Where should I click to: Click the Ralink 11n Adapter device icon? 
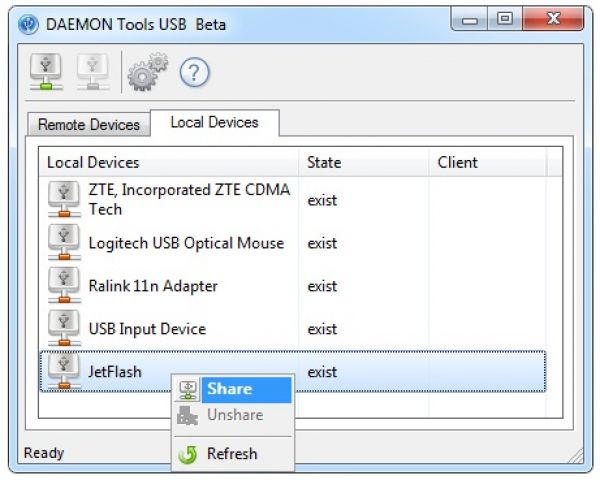coord(65,286)
